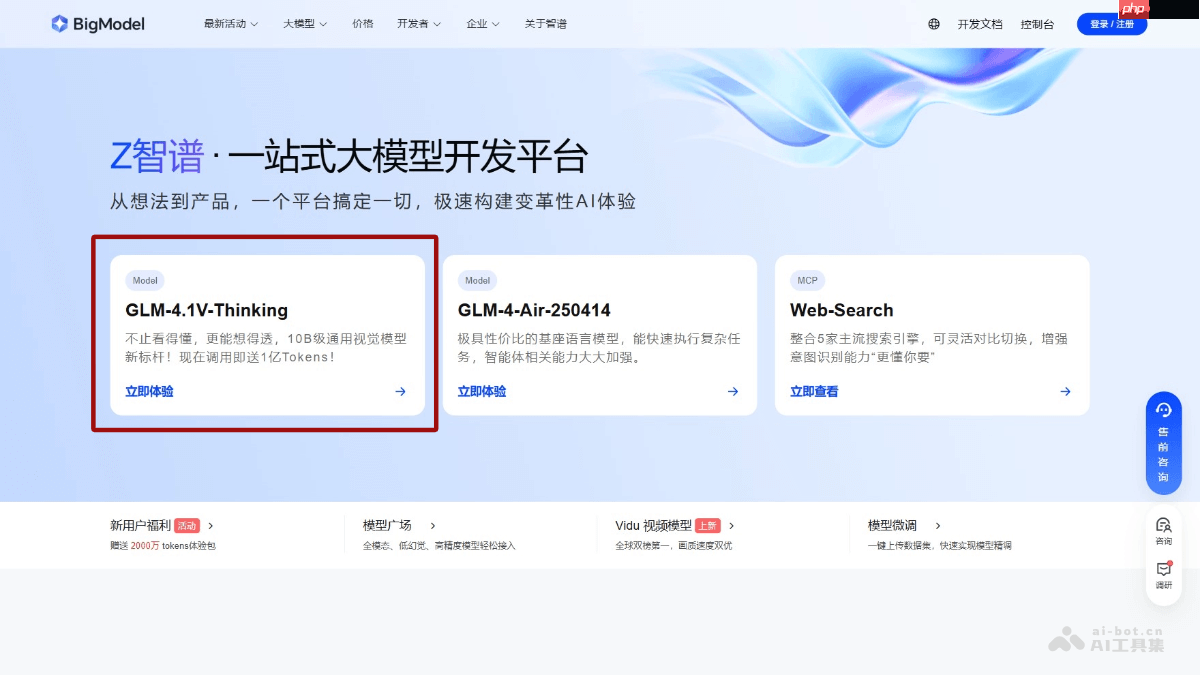Screen dimensions: 1200x675
Task: Click GLM-4-Air-250414 description about 基座语言模型
Action: click(x=599, y=348)
